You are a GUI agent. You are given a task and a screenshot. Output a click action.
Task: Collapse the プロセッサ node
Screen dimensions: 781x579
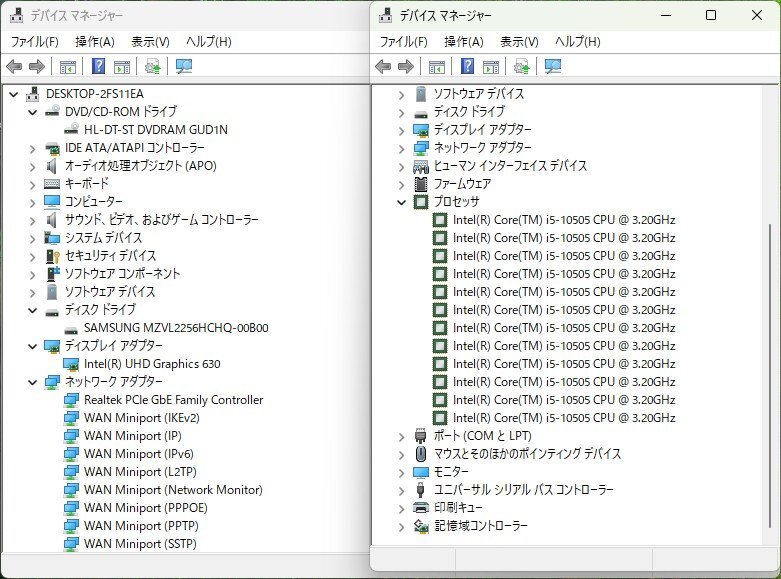pyautogui.click(x=401, y=202)
